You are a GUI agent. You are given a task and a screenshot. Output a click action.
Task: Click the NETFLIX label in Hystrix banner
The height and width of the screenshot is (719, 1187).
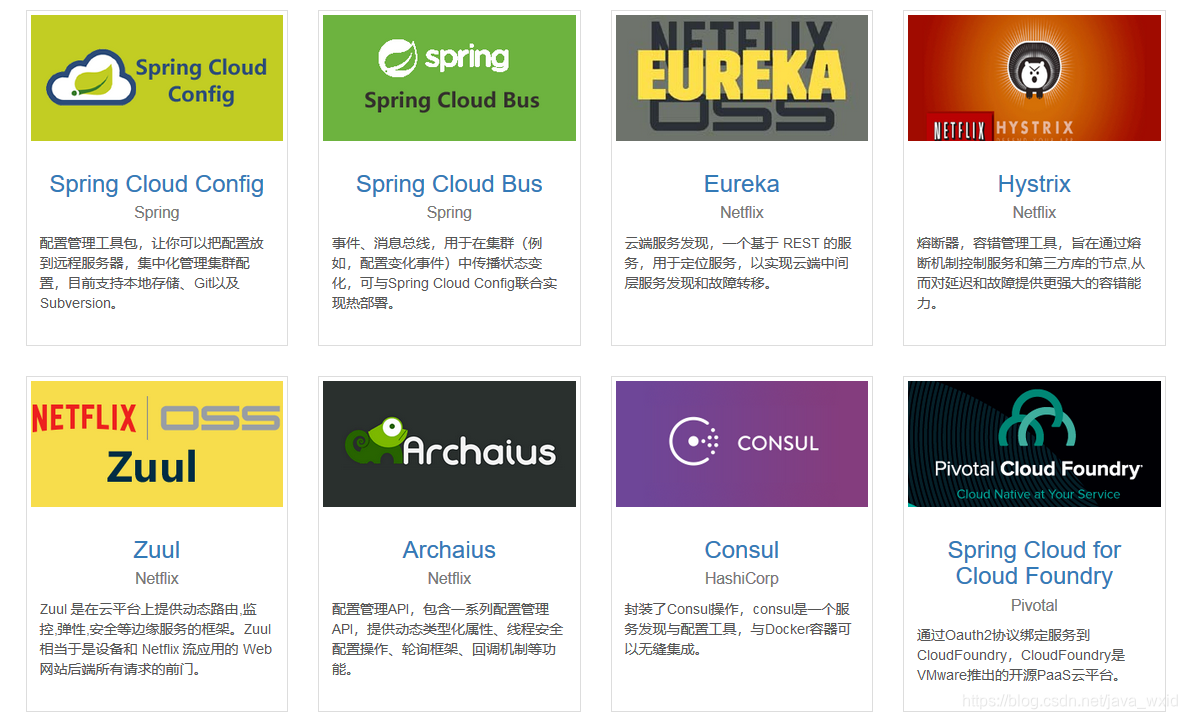point(958,129)
